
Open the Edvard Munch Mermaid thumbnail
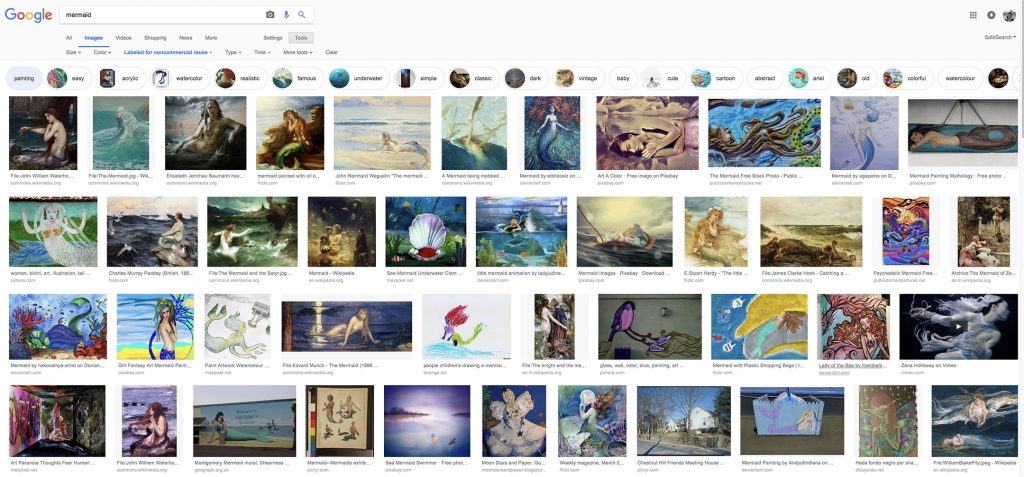coord(347,326)
